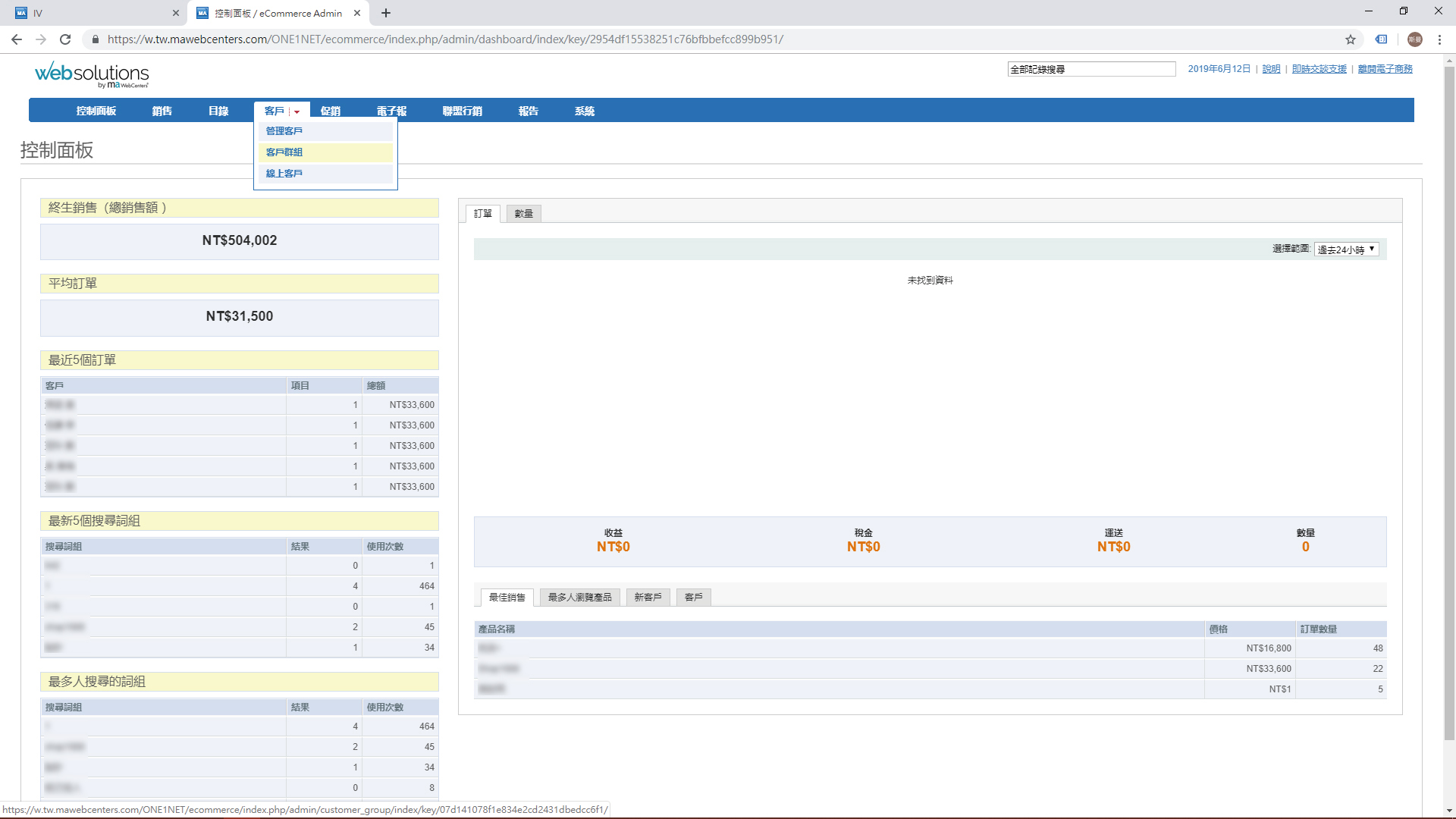1456x819 pixels.
Task: Click the 項目 column header
Action: point(324,386)
